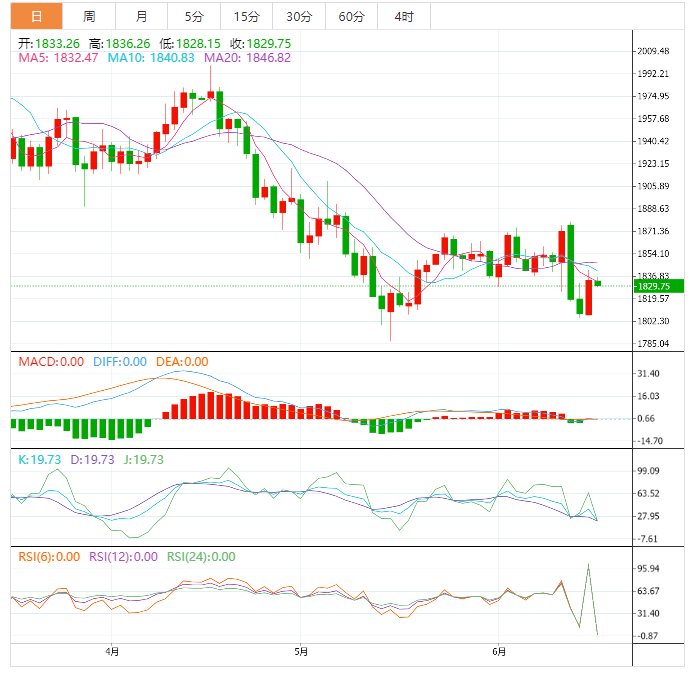Click the MACD:0.00 label
The height and width of the screenshot is (677, 692).
point(51,362)
